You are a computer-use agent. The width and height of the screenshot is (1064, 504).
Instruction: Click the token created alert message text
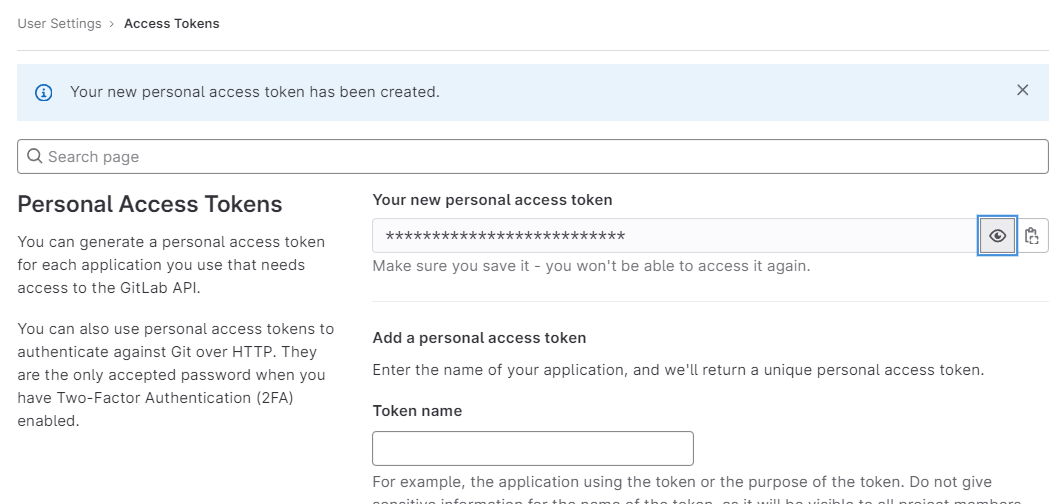click(254, 92)
